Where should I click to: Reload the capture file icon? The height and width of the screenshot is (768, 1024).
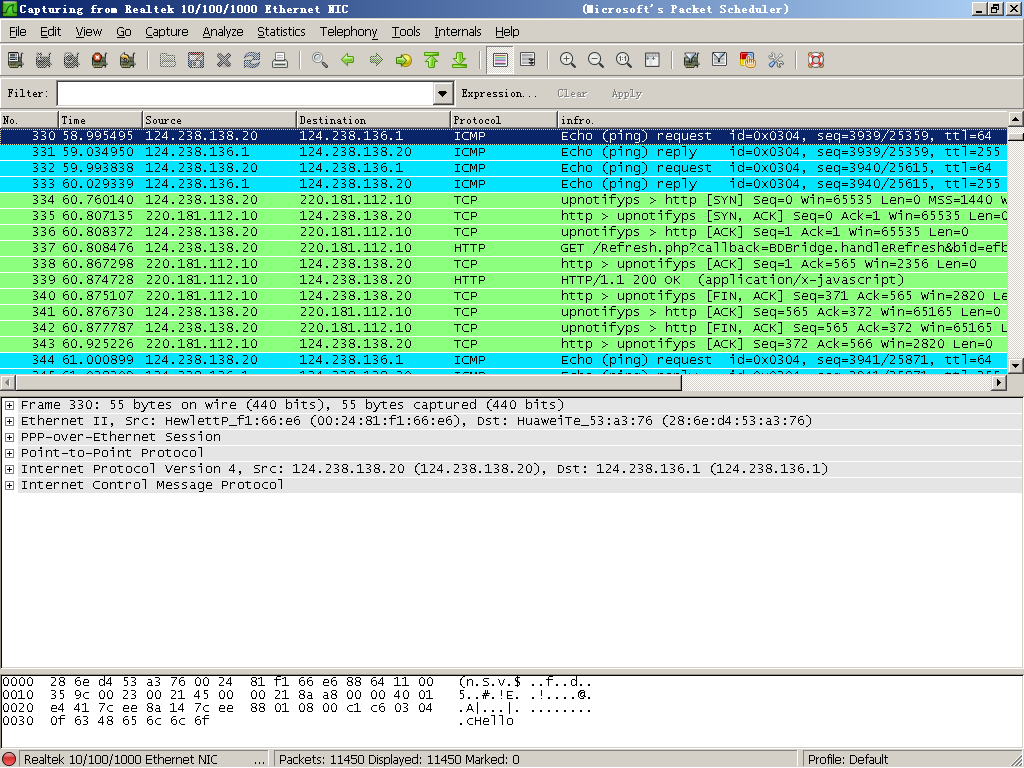tap(252, 60)
